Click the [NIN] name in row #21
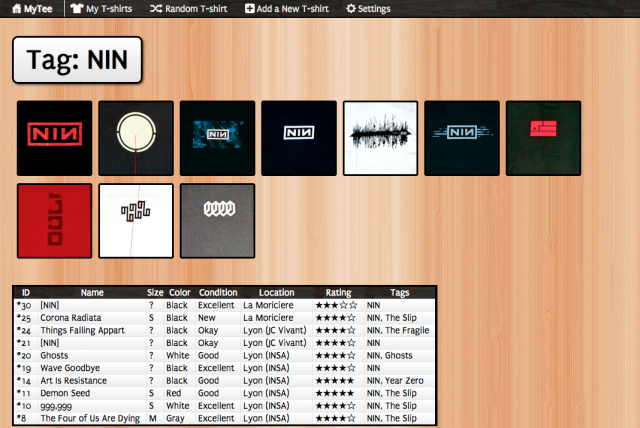The width and height of the screenshot is (640, 428). pyautogui.click(x=49, y=343)
